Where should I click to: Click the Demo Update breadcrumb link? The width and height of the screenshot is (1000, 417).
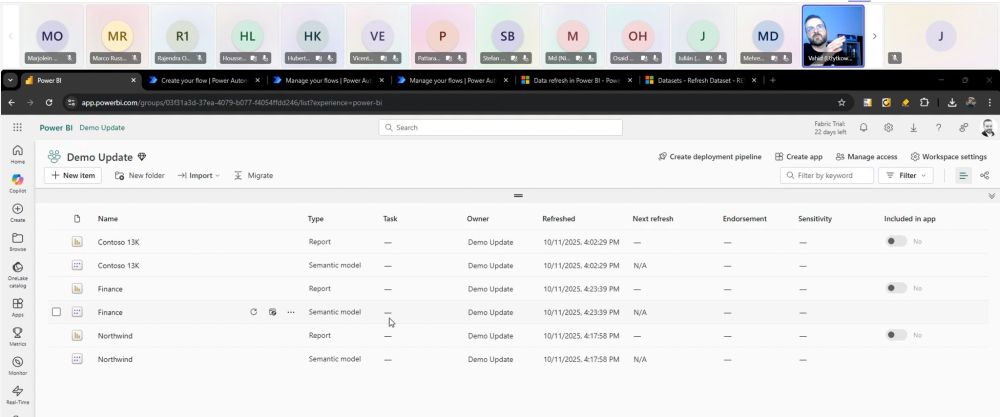click(x=102, y=128)
